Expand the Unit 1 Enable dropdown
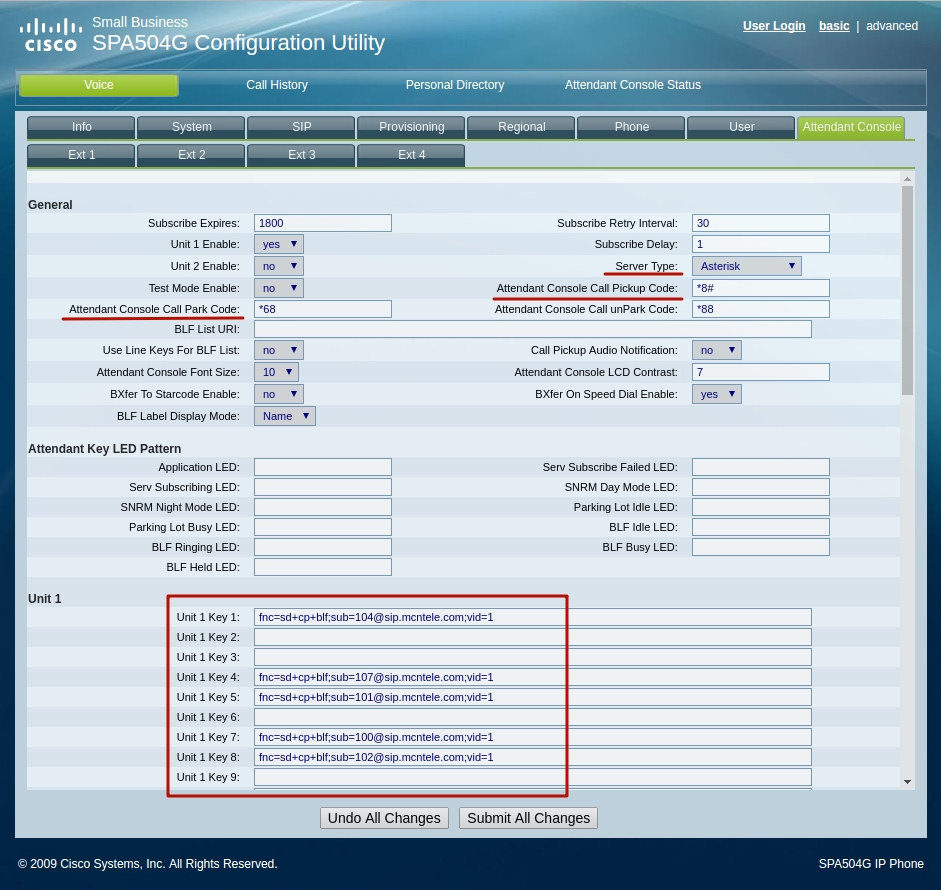This screenshot has width=941, height=890. coord(279,244)
